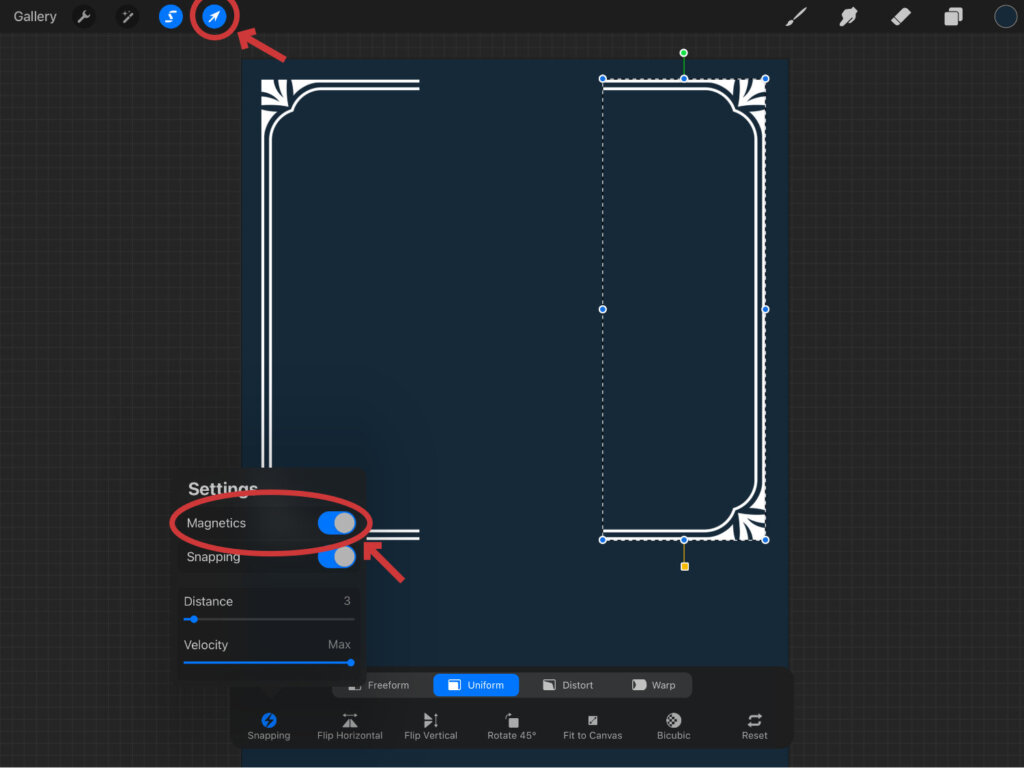Flip the selection horizontally
Screen dimensions: 1024x768
(350, 726)
